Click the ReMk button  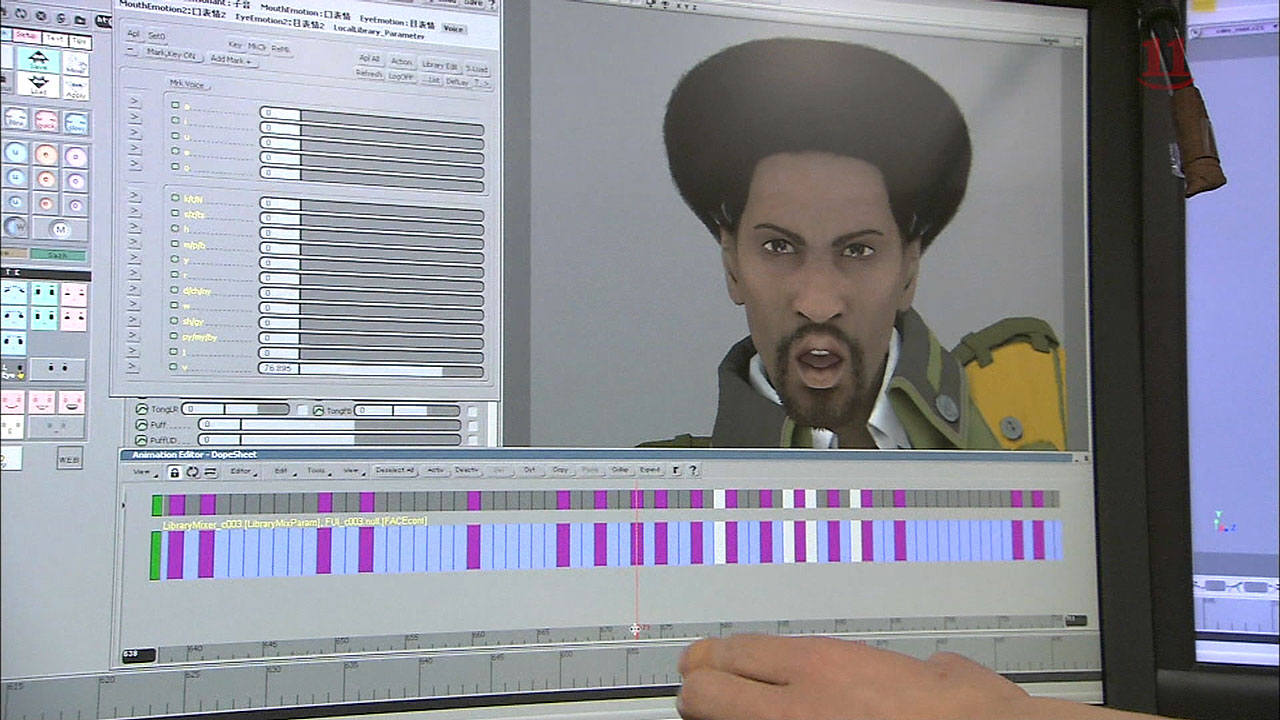(x=281, y=49)
